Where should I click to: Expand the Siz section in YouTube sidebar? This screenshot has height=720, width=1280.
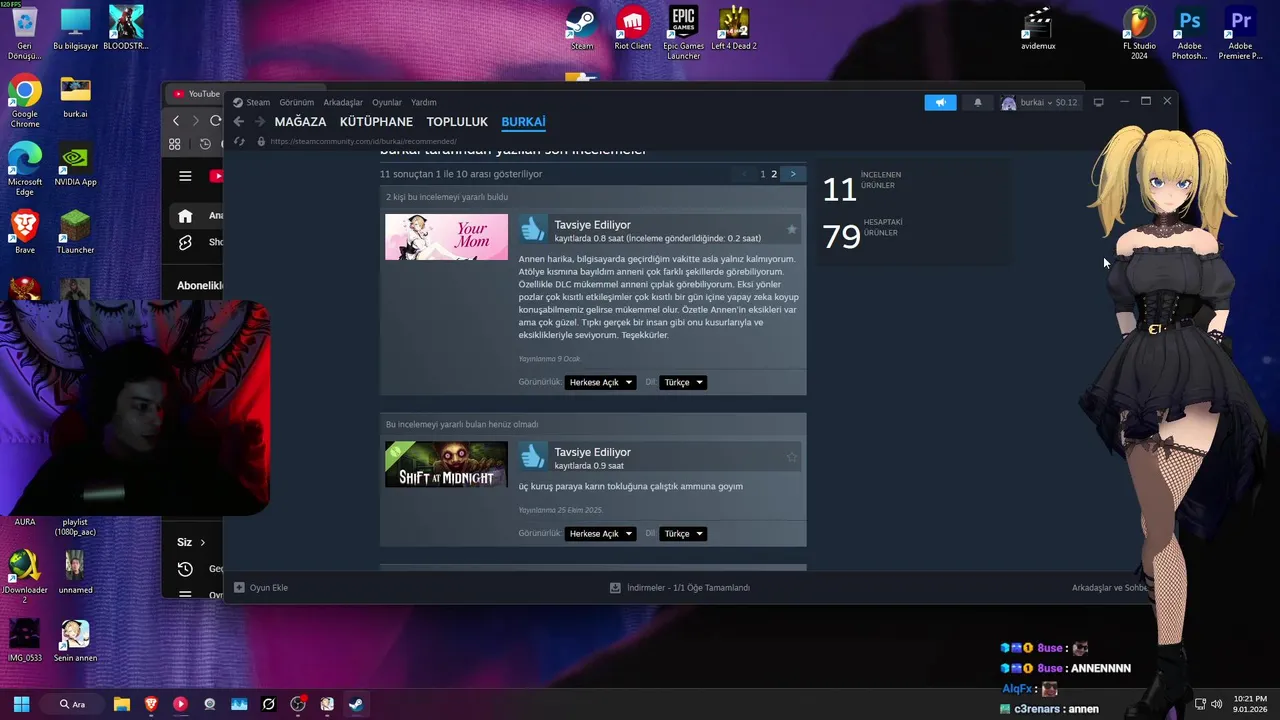point(191,542)
